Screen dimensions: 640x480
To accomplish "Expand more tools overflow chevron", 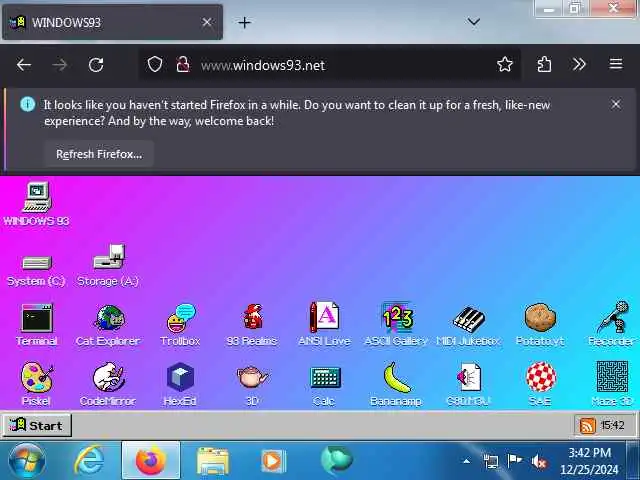I will coord(579,64).
